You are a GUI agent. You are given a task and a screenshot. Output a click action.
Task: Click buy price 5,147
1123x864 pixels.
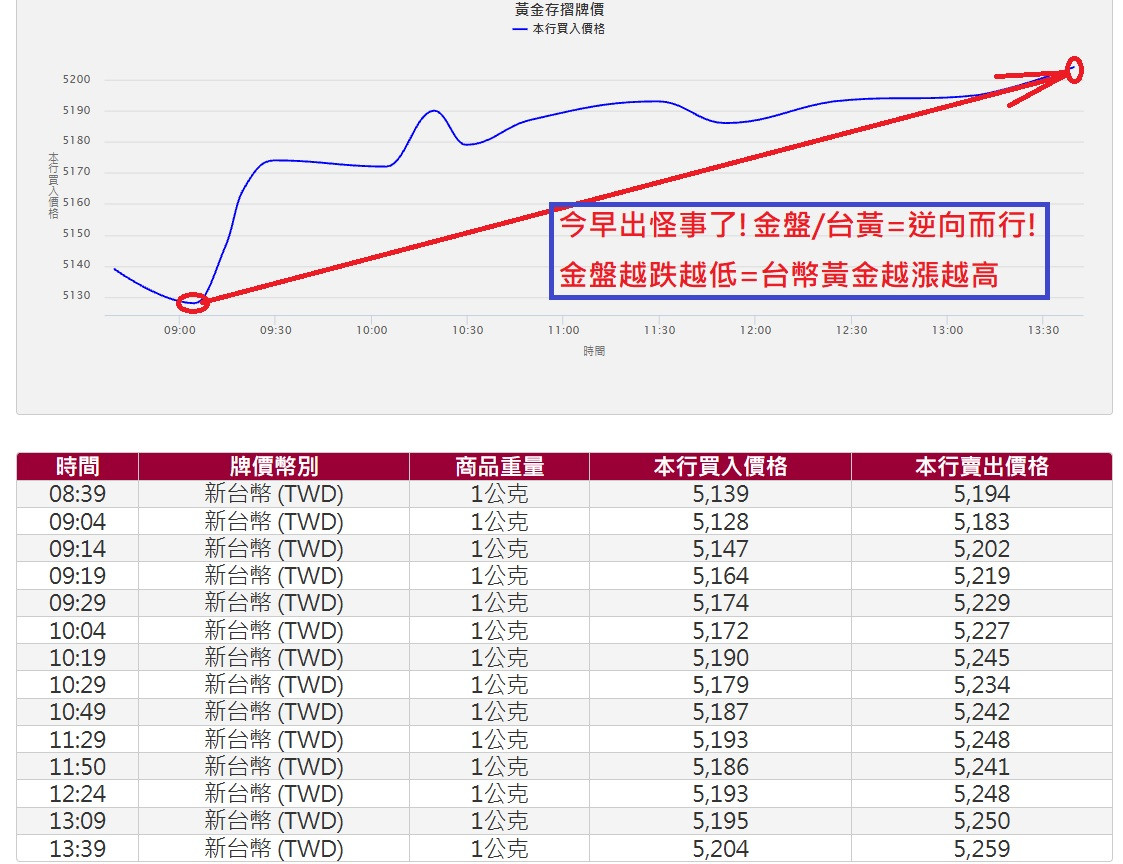tap(720, 549)
